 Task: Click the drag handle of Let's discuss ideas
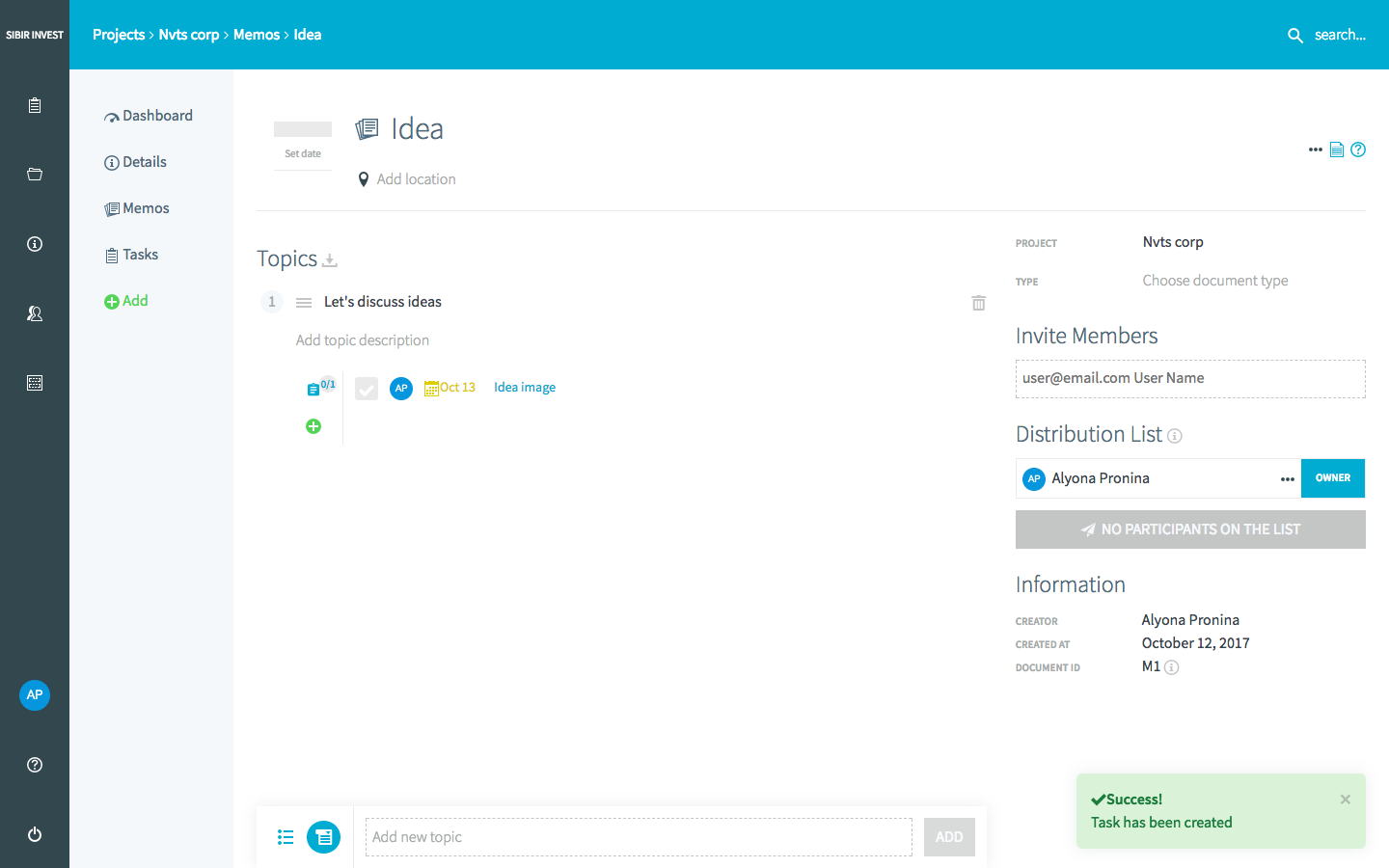click(x=304, y=303)
